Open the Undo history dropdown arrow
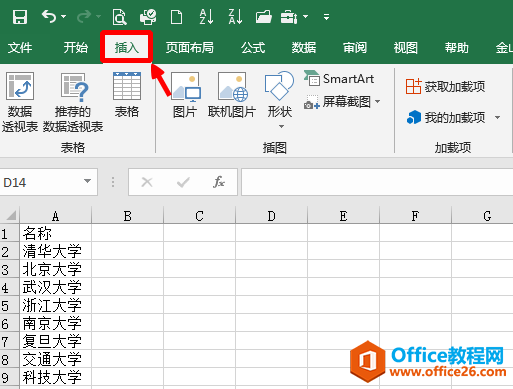 click(x=63, y=16)
